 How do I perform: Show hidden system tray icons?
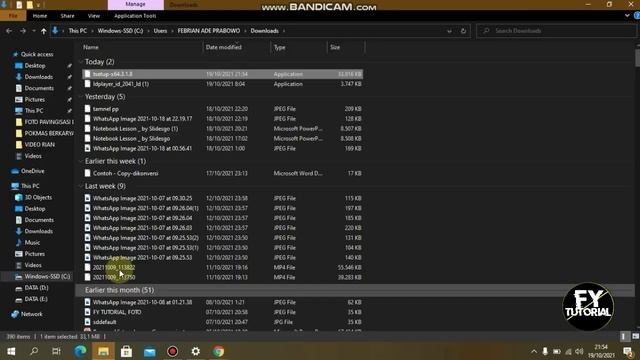point(534,351)
